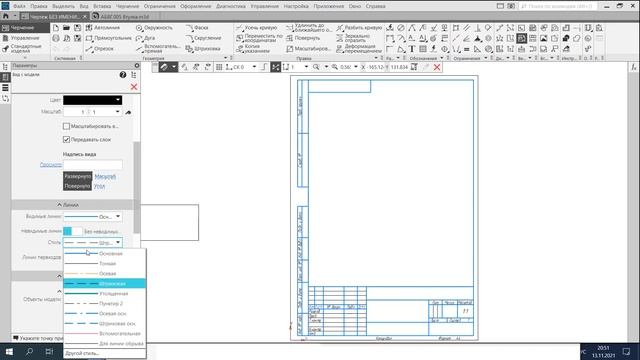Open the Файл menu
Screen dimensions: 640x360
tap(19, 6)
